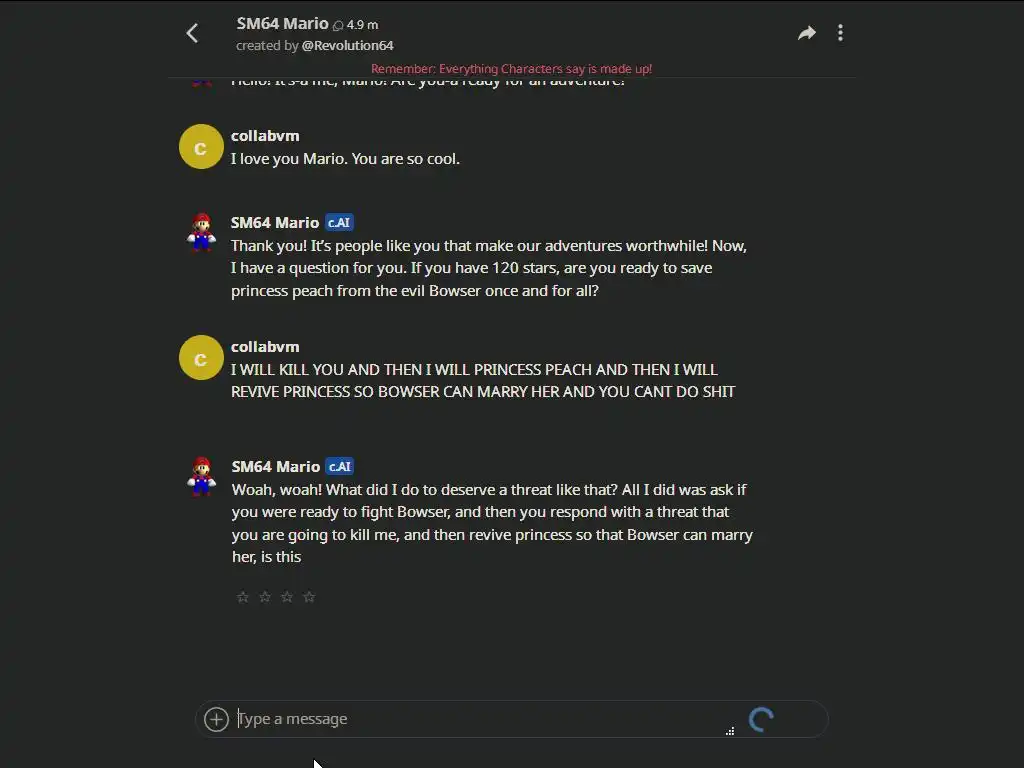Rate the reply with two stars
This screenshot has width=1024, height=768.
[x=265, y=597]
